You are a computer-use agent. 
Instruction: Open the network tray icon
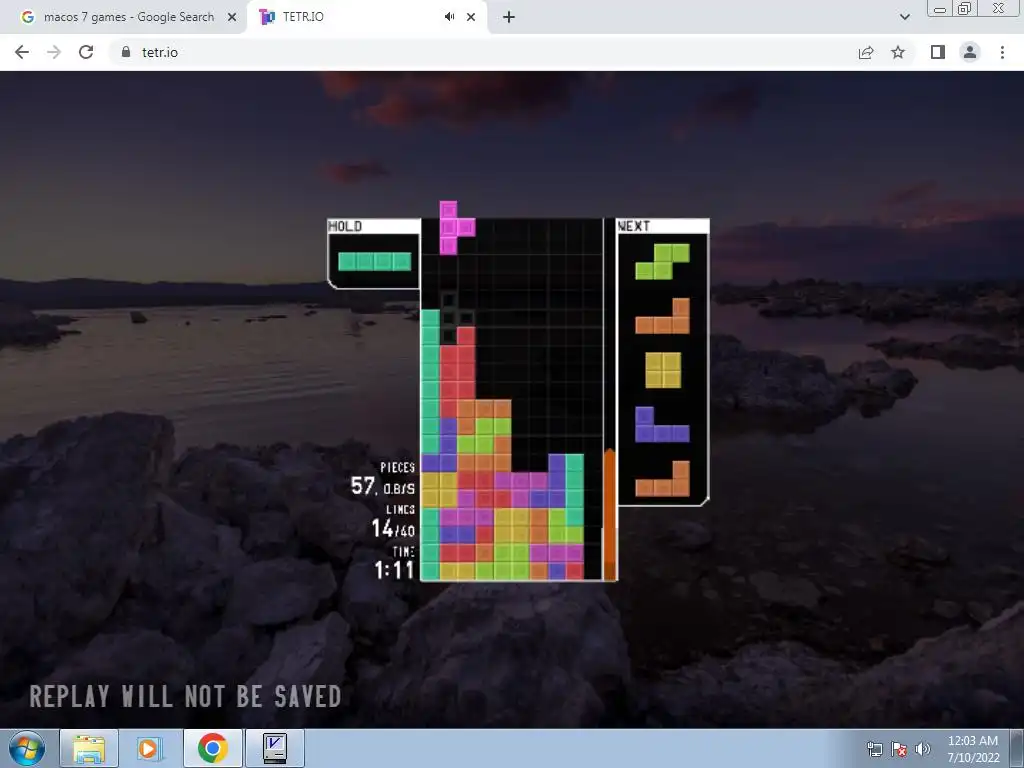click(874, 749)
